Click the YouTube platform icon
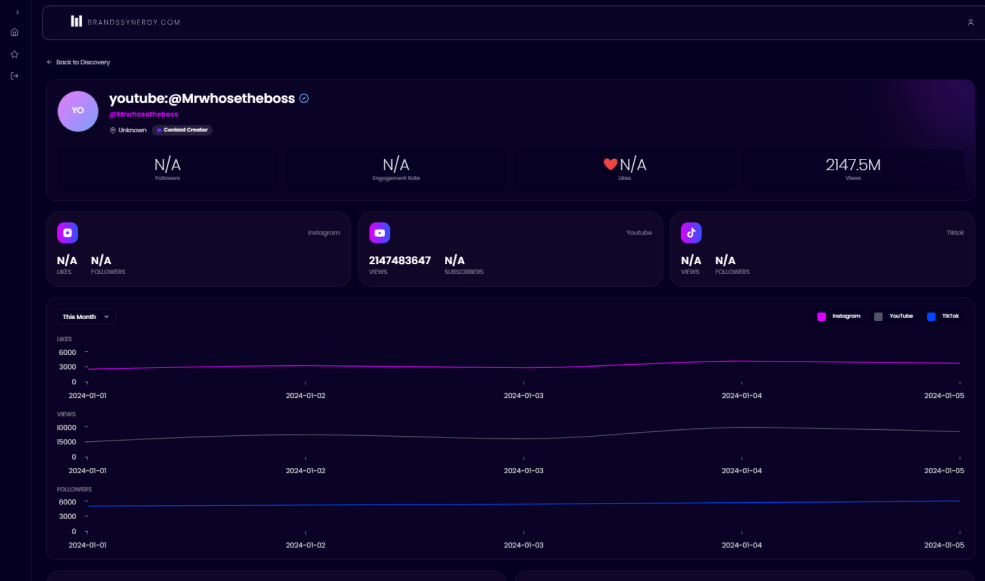 click(x=380, y=233)
